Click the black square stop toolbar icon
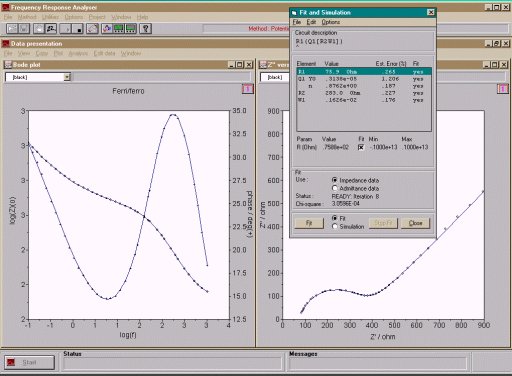512x376 pixels. click(x=79, y=29)
